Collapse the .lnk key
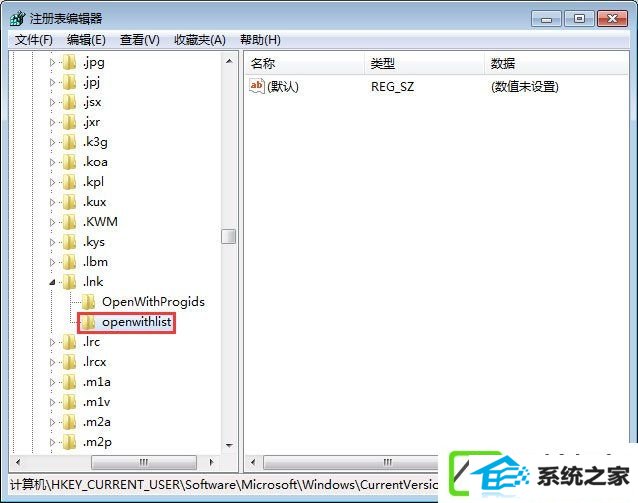Viewport: 638px width, 503px height. (x=52, y=282)
